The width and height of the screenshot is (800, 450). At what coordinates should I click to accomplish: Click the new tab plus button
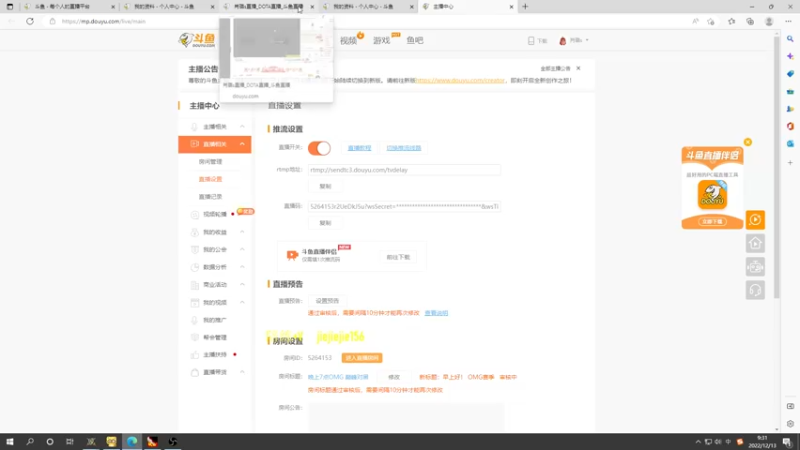(525, 7)
